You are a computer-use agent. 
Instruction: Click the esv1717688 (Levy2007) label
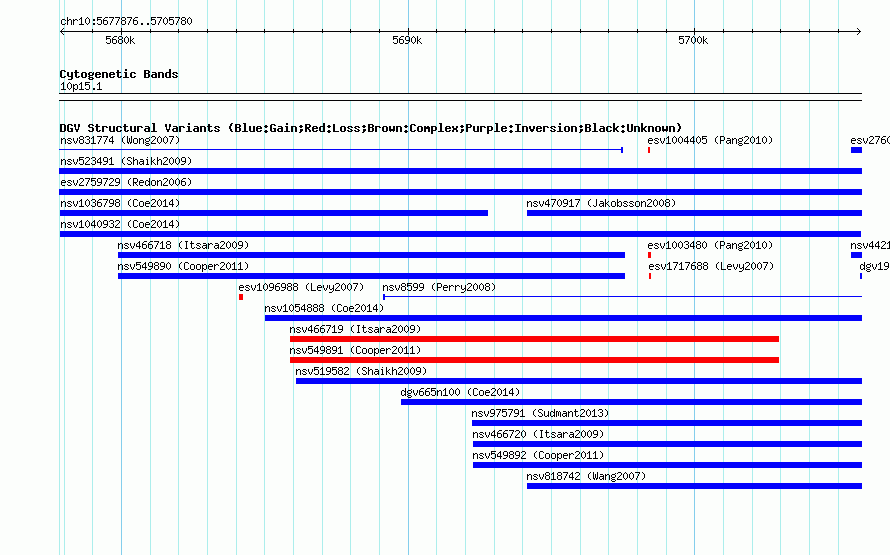(711, 266)
